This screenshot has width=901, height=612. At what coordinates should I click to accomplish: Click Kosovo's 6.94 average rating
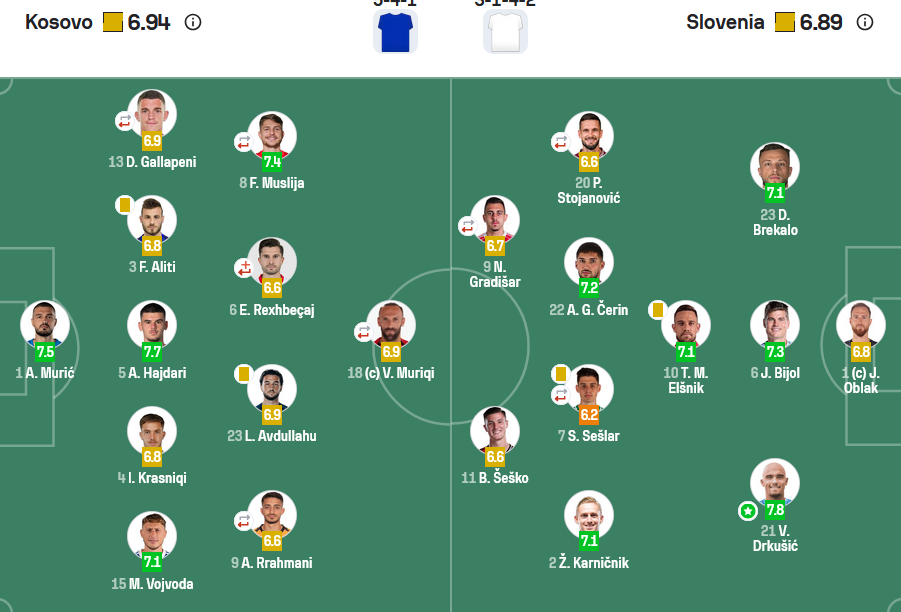pyautogui.click(x=149, y=22)
